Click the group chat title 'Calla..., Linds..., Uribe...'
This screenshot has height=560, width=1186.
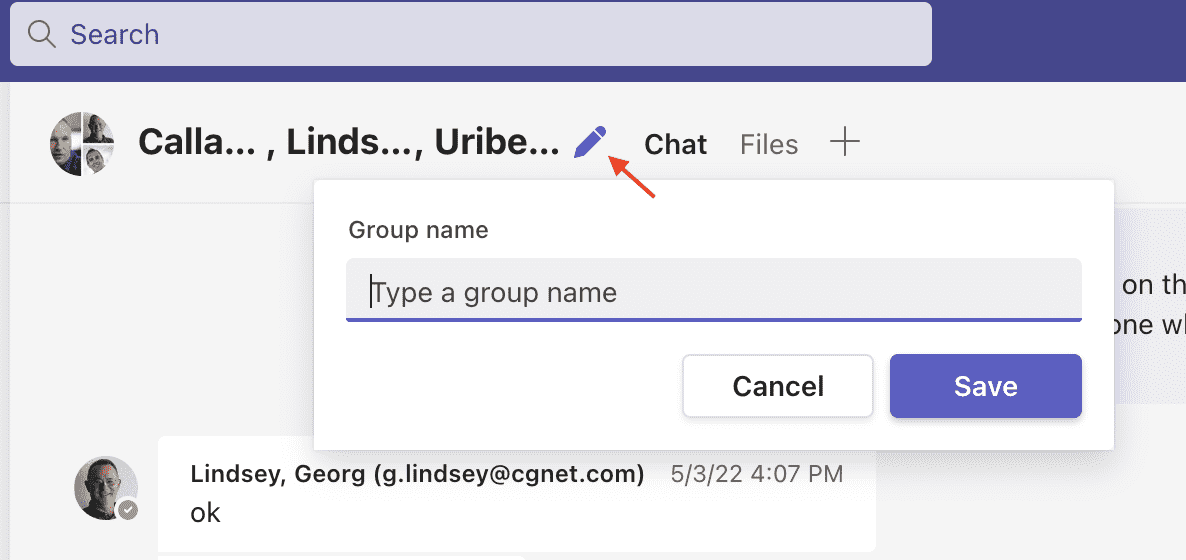(349, 144)
